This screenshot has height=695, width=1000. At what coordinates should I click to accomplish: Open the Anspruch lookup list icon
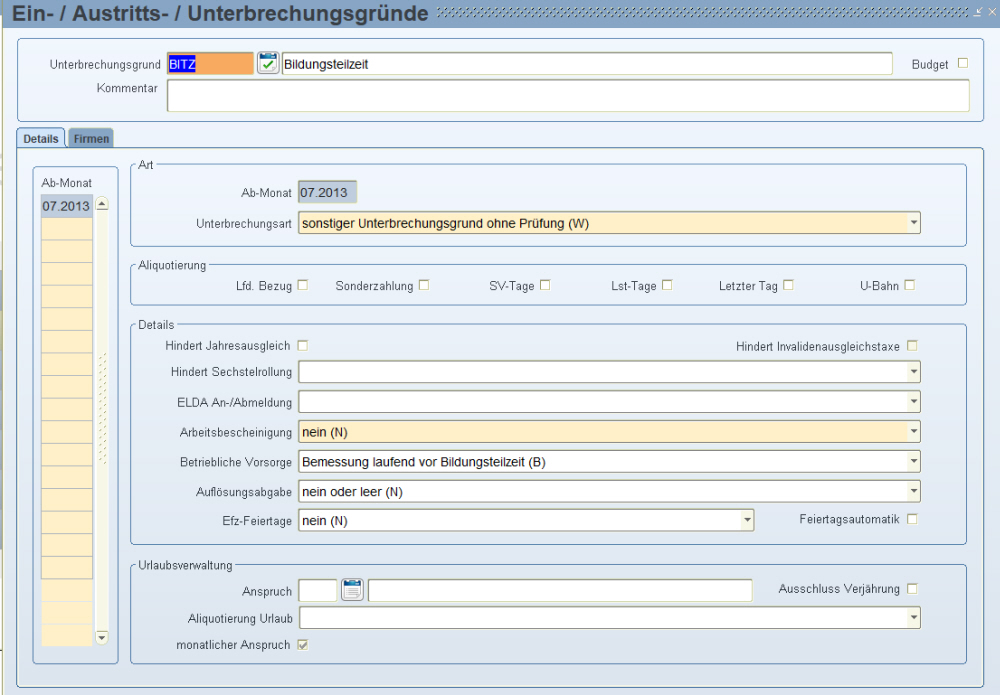pyautogui.click(x=352, y=590)
